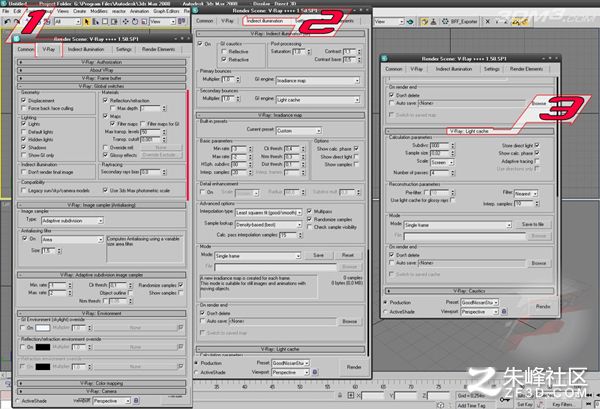Screen dimensions: 600x409
Task: Toggle Displacement checkbox in Global switches
Action: point(24,100)
